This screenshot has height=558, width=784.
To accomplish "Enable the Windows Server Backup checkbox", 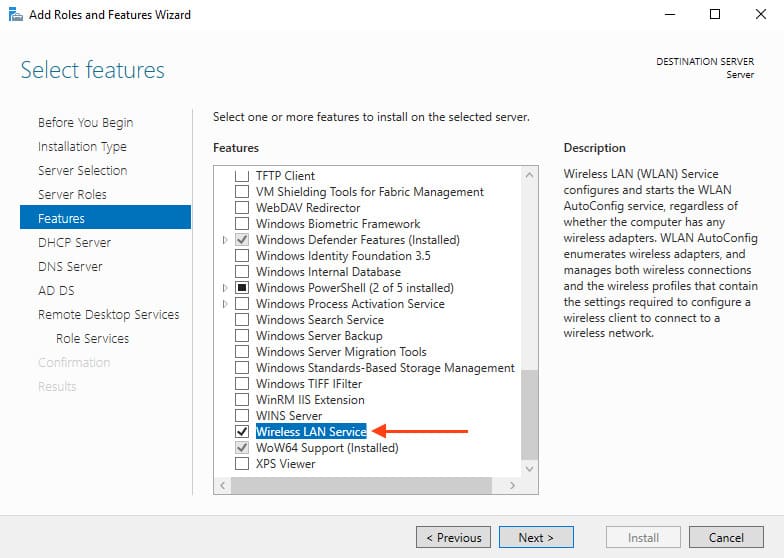I will point(242,335).
